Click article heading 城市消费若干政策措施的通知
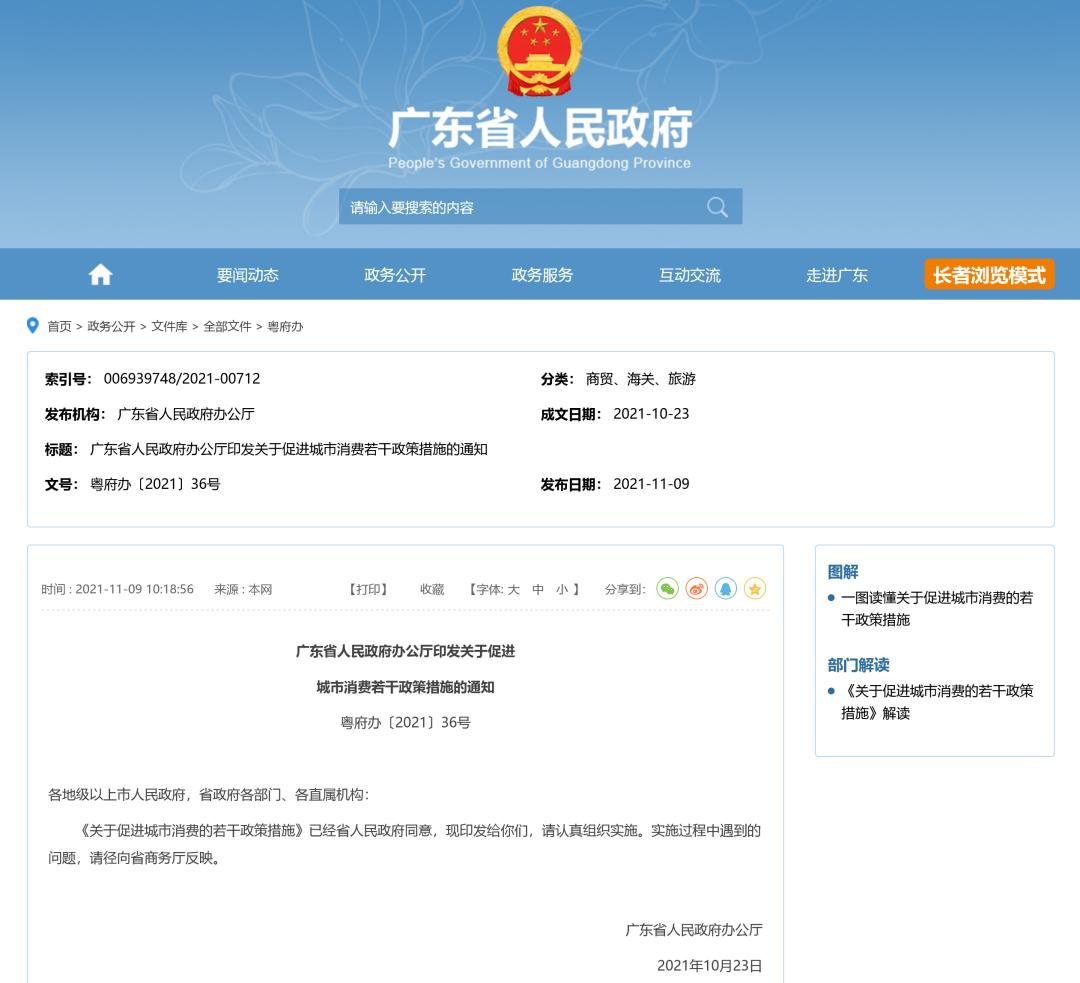1080x983 pixels. [x=405, y=687]
